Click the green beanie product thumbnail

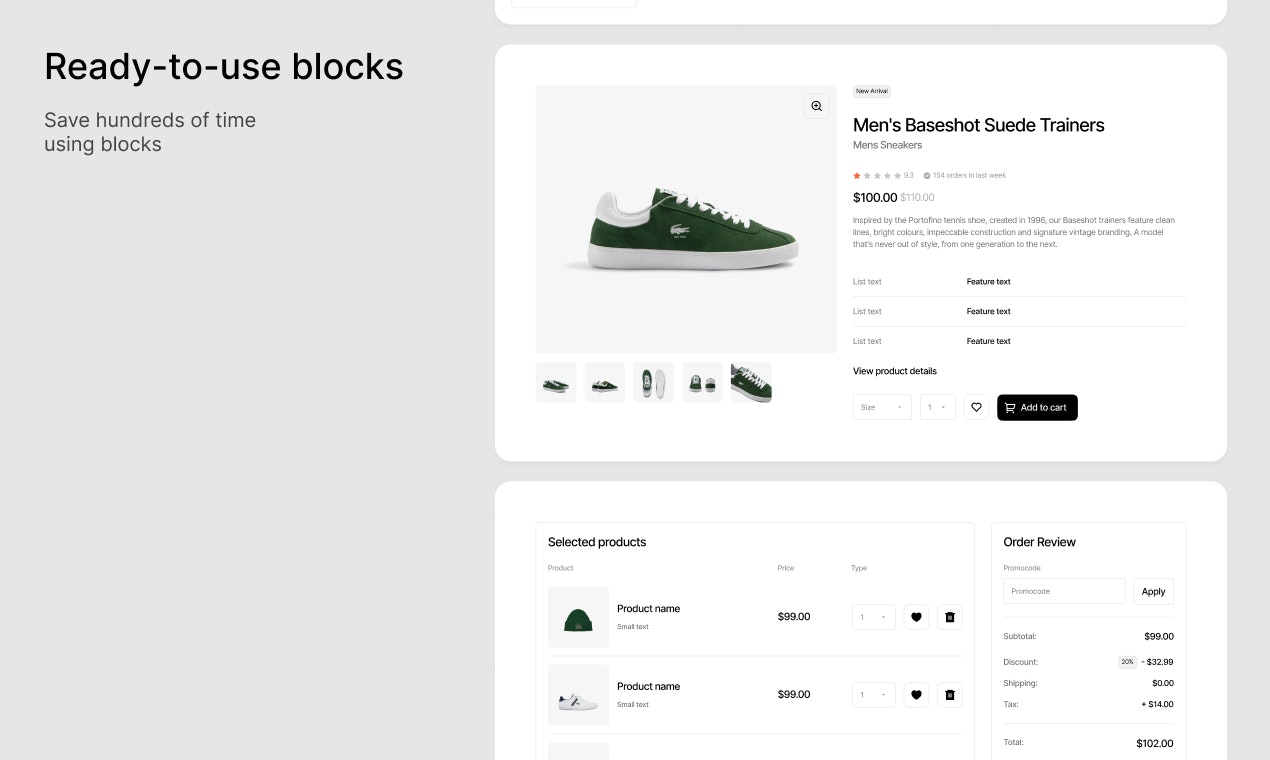578,617
